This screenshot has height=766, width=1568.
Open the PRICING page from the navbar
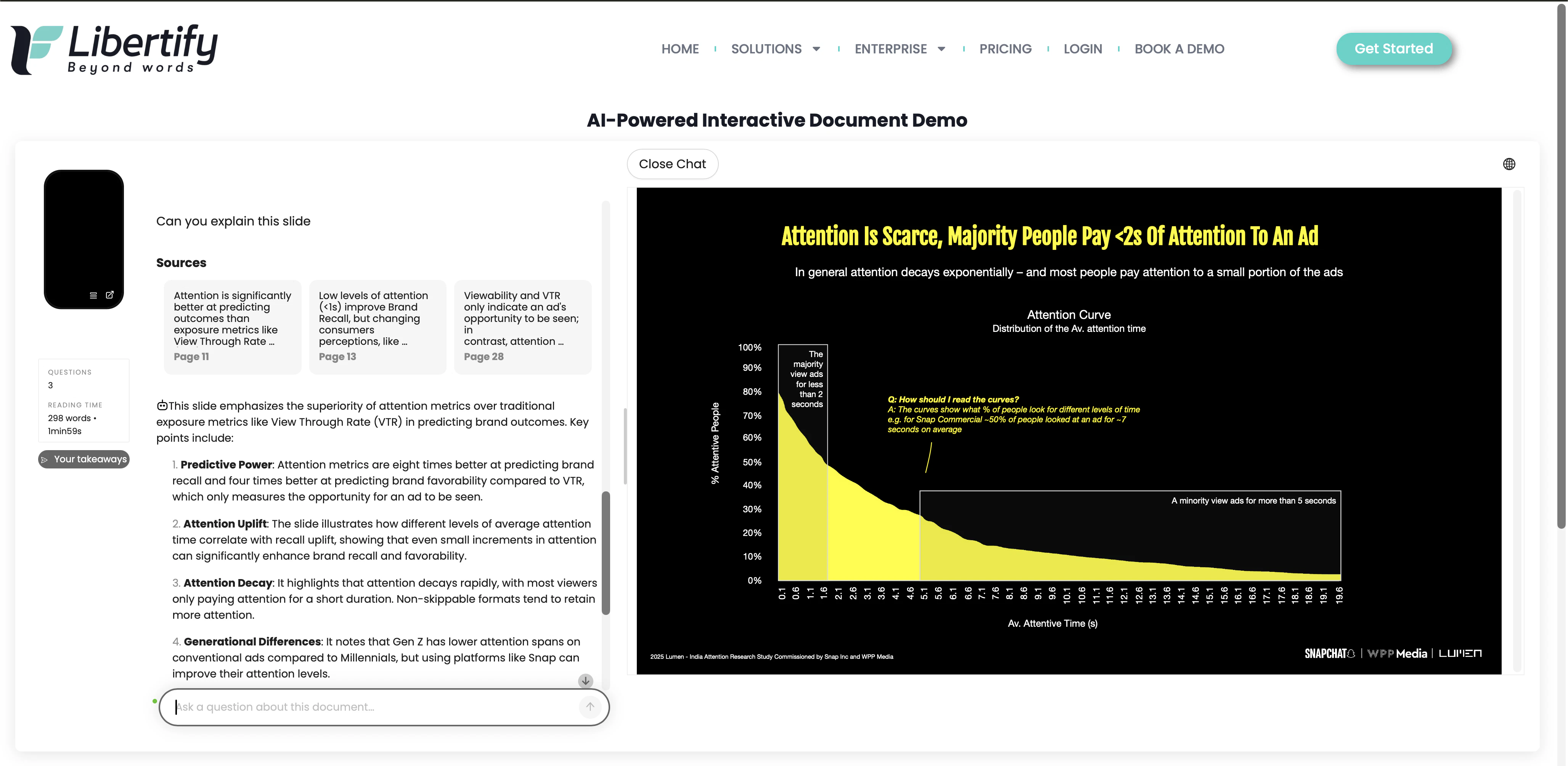(x=1005, y=49)
